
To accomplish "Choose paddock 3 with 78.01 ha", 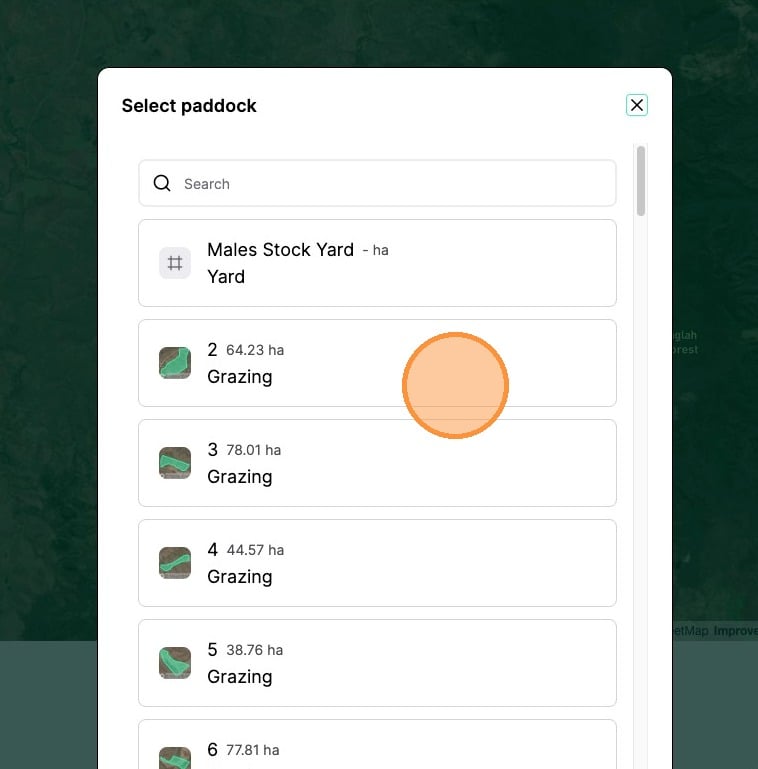I will click(377, 463).
